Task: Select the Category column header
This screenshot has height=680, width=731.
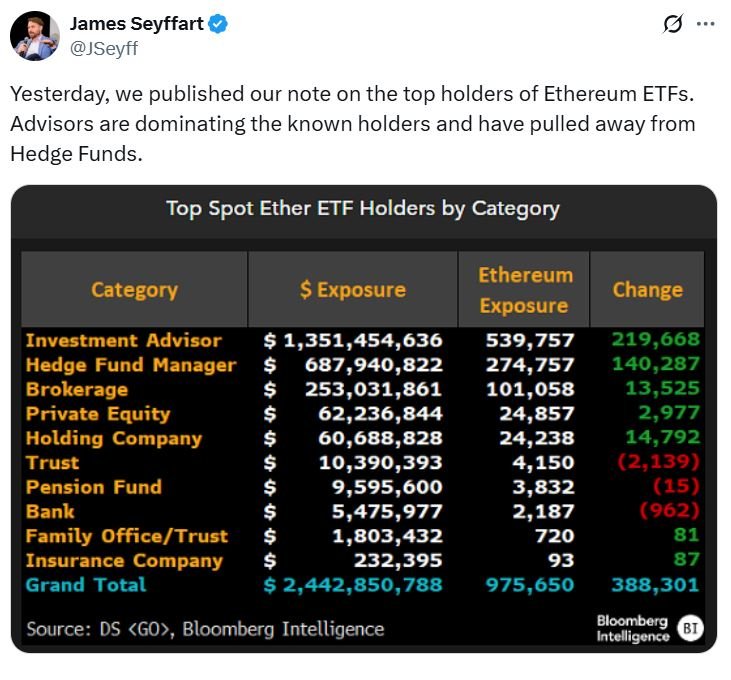Action: point(134,290)
